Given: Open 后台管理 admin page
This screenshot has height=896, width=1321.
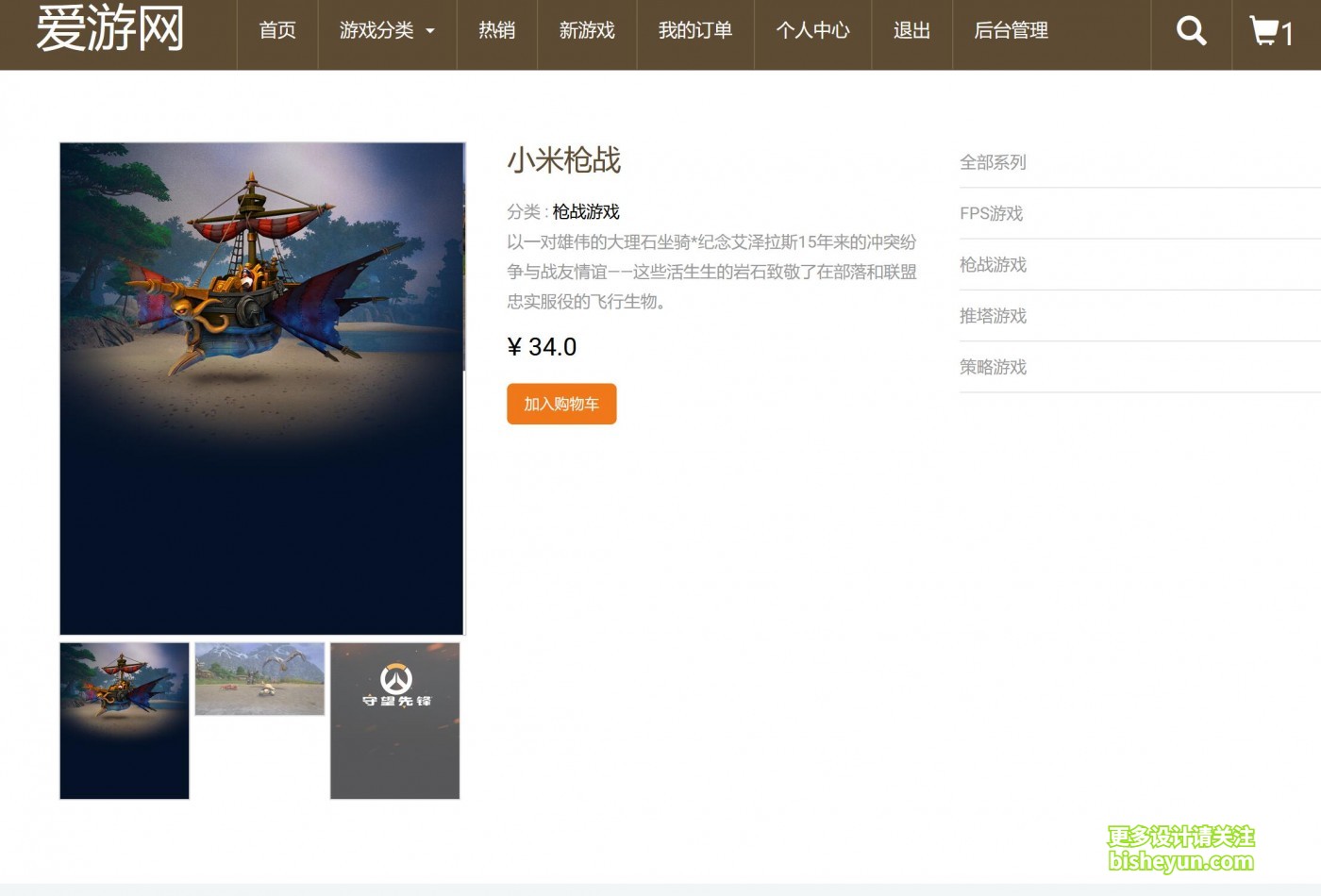Looking at the screenshot, I should click(1012, 31).
